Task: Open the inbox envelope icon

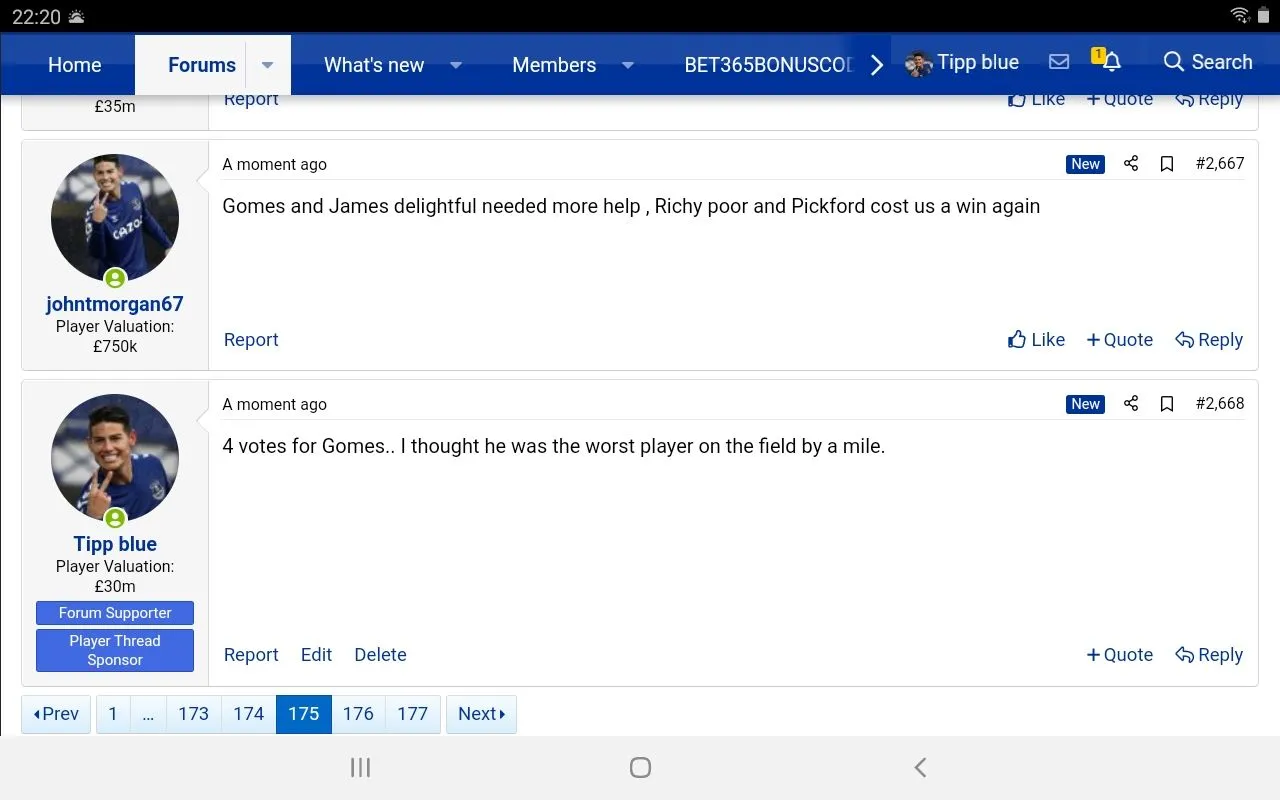Action: coord(1059,62)
